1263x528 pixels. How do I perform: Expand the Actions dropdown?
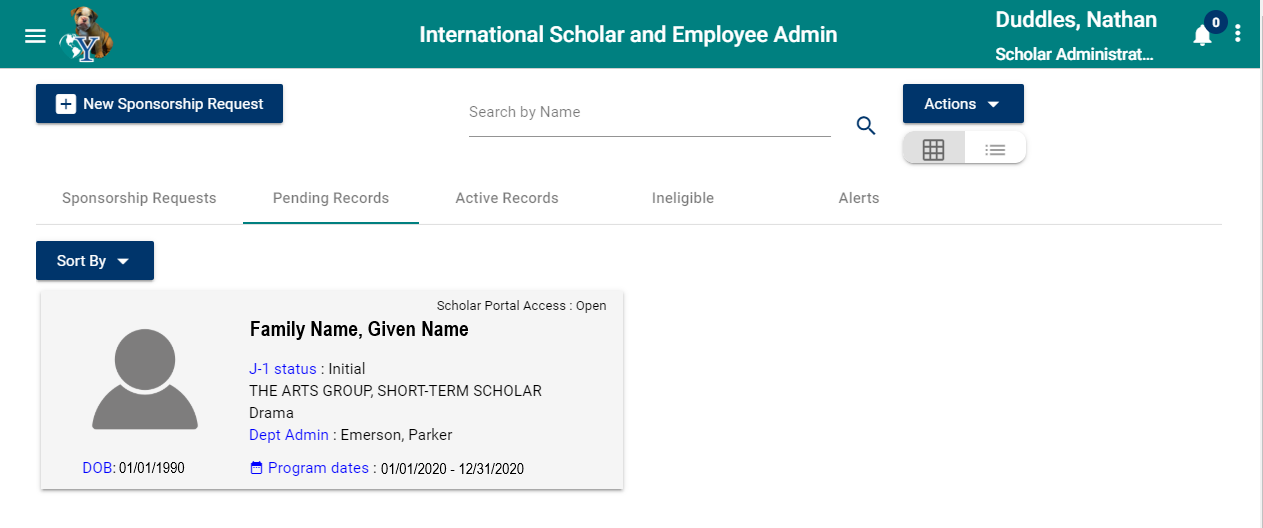(962, 104)
